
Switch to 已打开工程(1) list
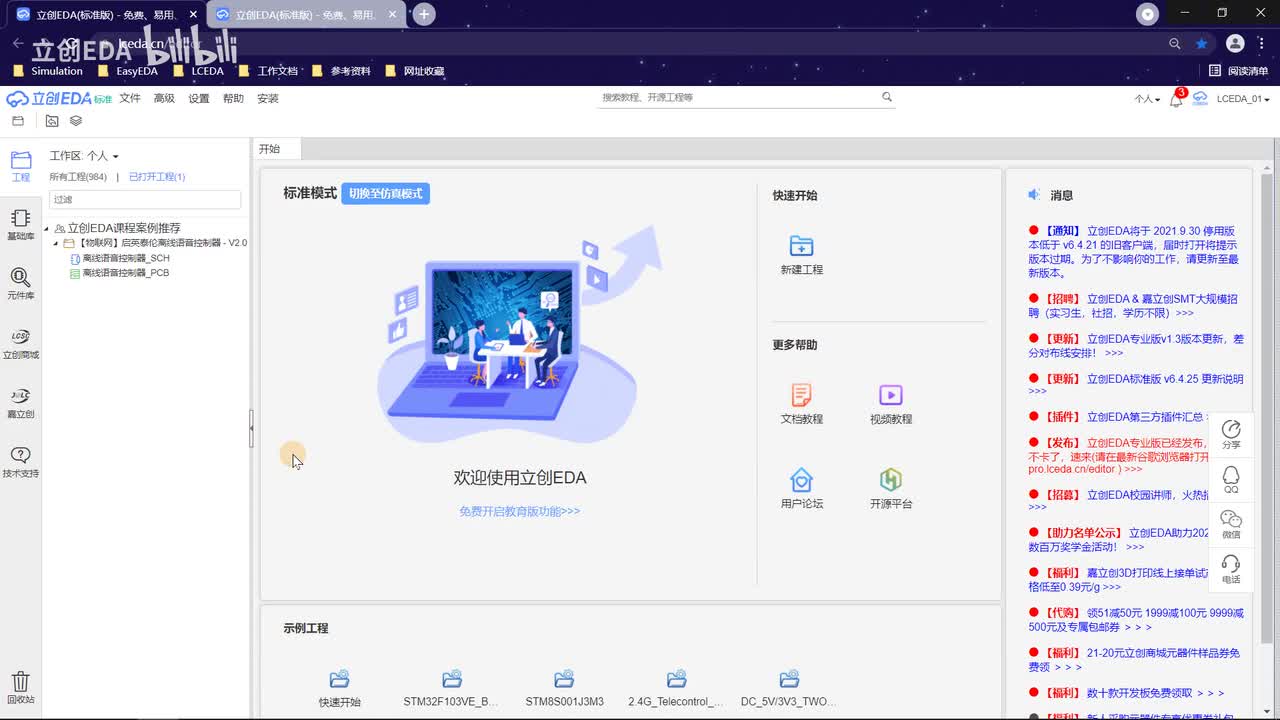click(157, 177)
